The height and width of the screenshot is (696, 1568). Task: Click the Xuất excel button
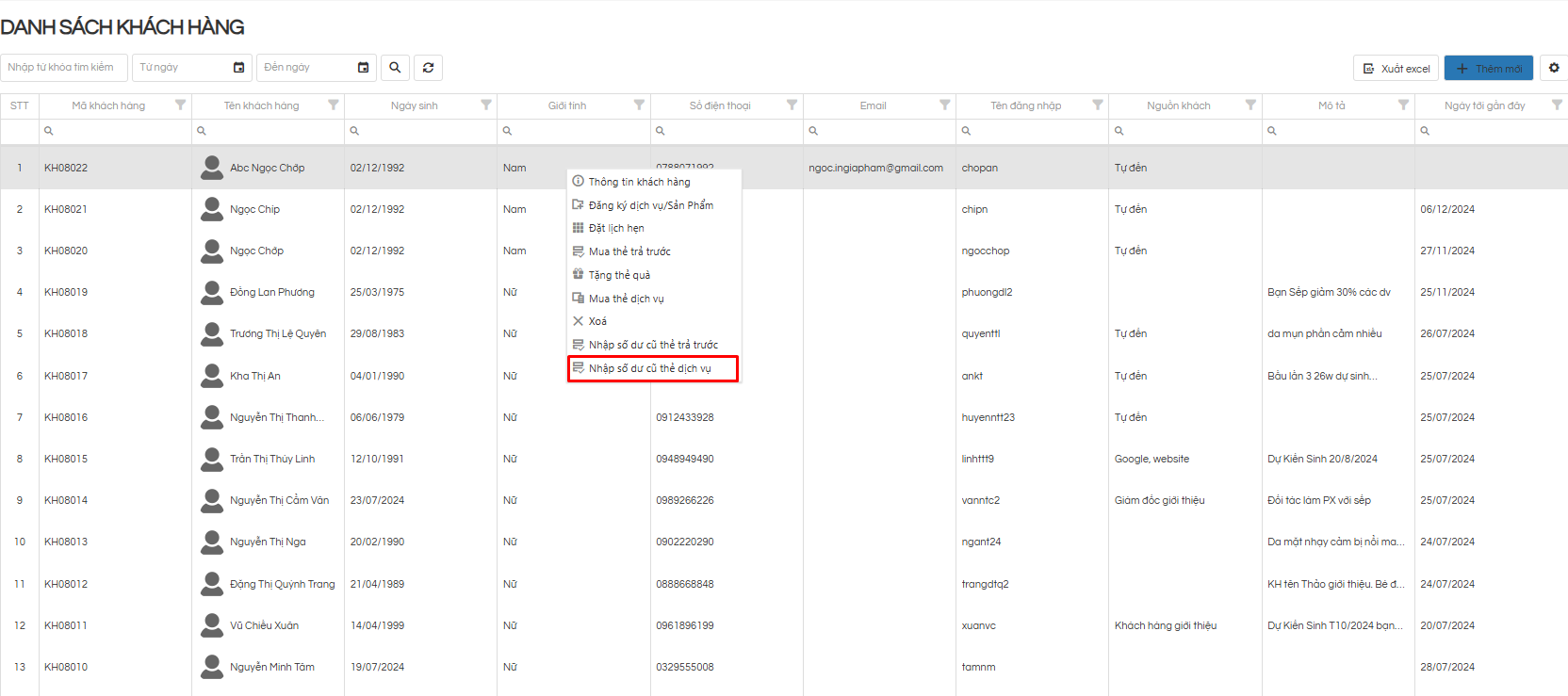tap(1396, 69)
